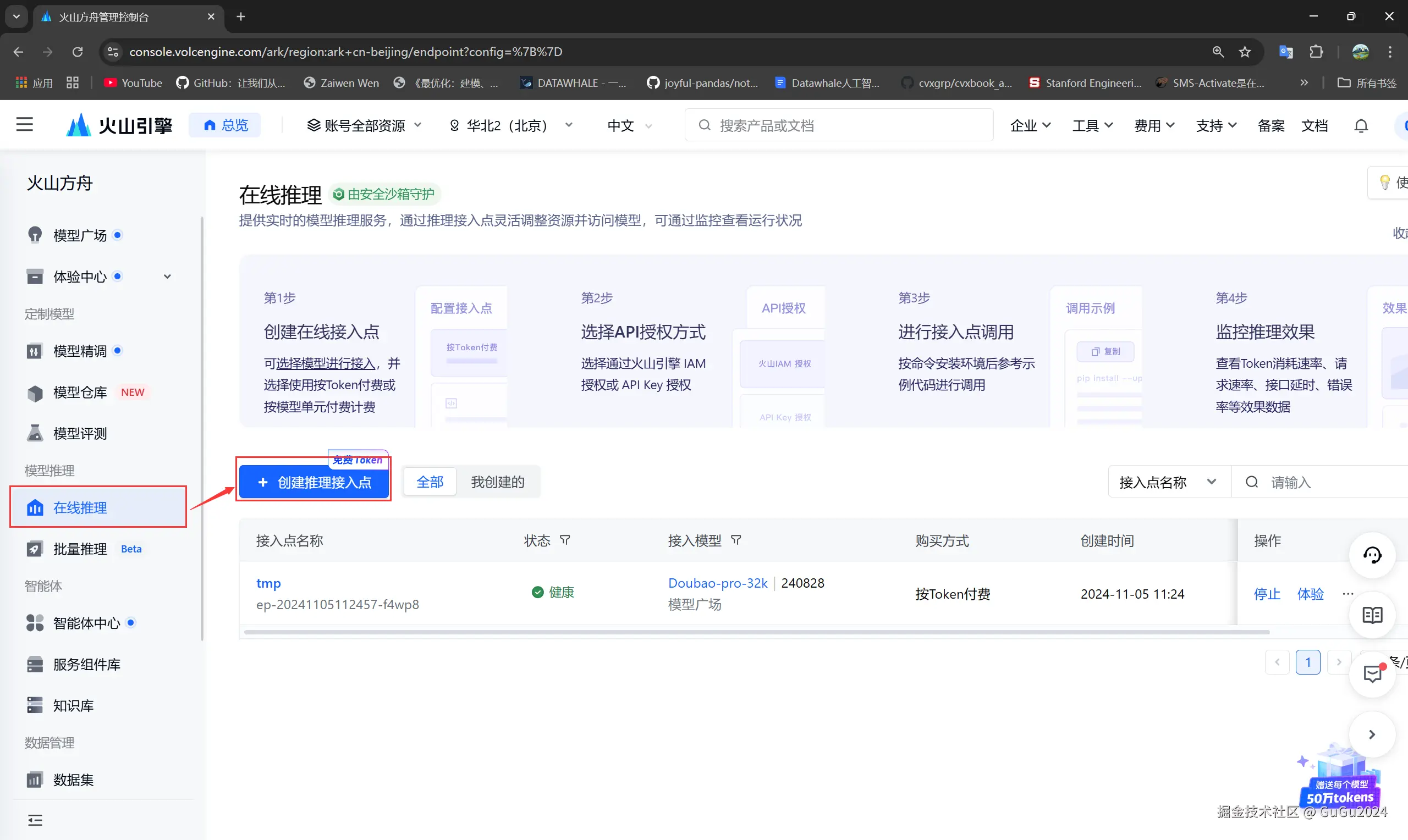Open 智能体中心 in the sidebar
Screen dimensions: 1408x840
click(x=87, y=623)
